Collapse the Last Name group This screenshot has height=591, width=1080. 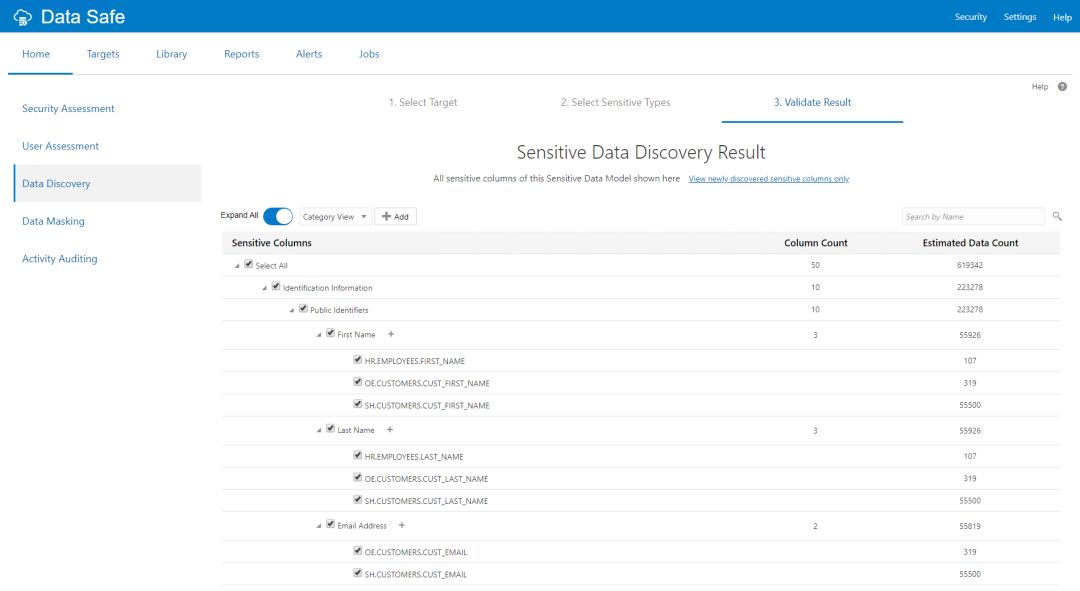[x=319, y=430]
